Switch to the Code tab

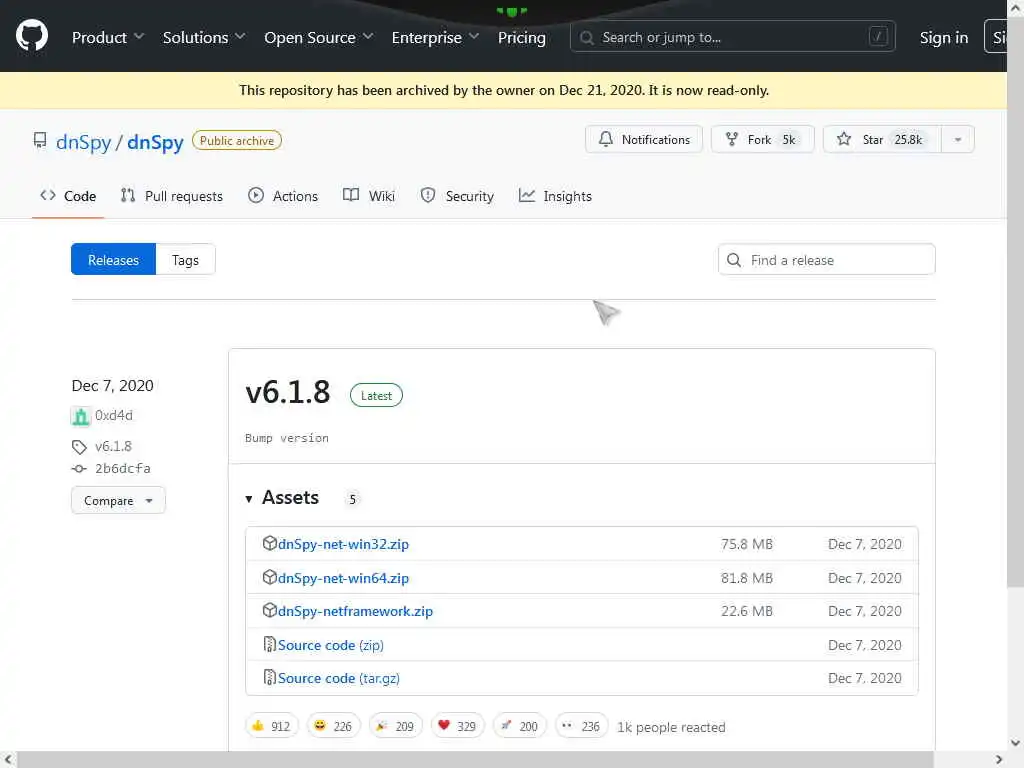(x=68, y=196)
